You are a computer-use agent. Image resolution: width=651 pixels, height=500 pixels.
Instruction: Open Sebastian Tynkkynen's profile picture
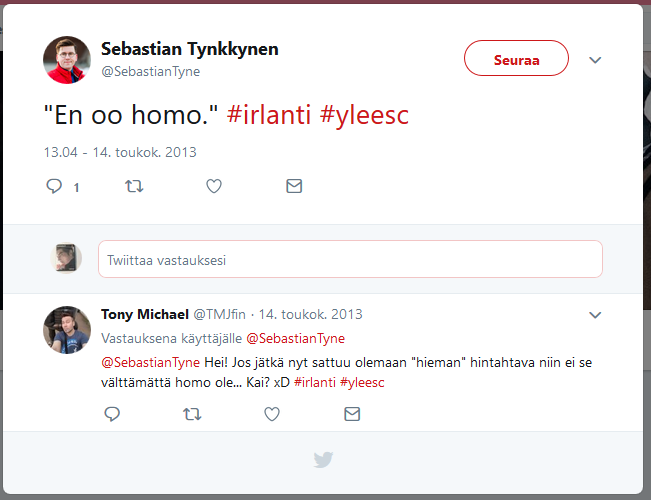pyautogui.click(x=66, y=60)
